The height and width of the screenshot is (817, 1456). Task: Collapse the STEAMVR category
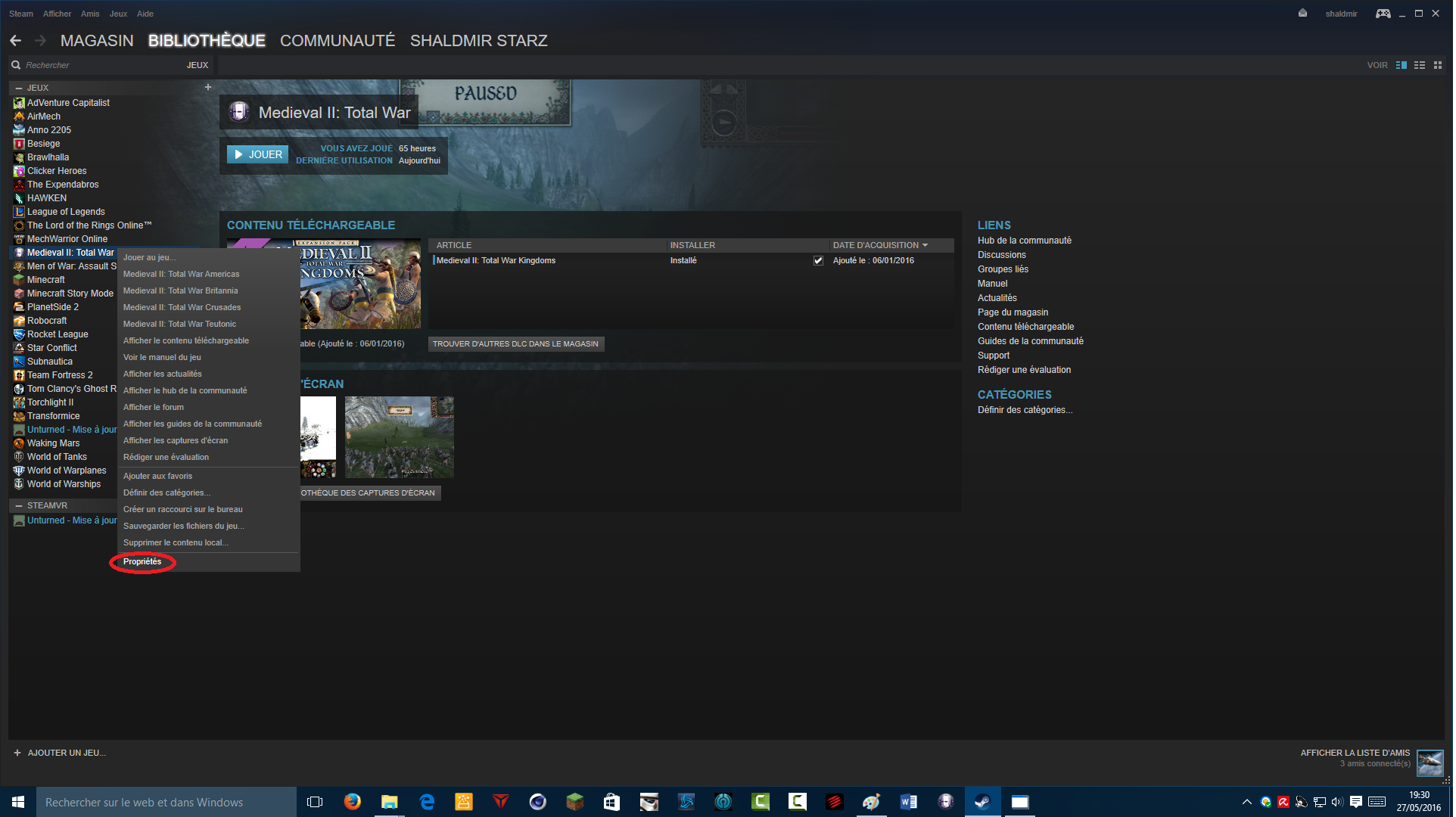19,506
